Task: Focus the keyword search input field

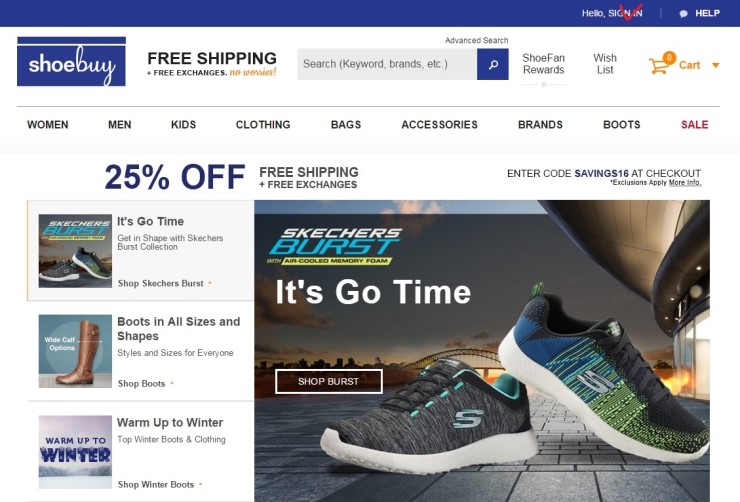Action: point(387,64)
